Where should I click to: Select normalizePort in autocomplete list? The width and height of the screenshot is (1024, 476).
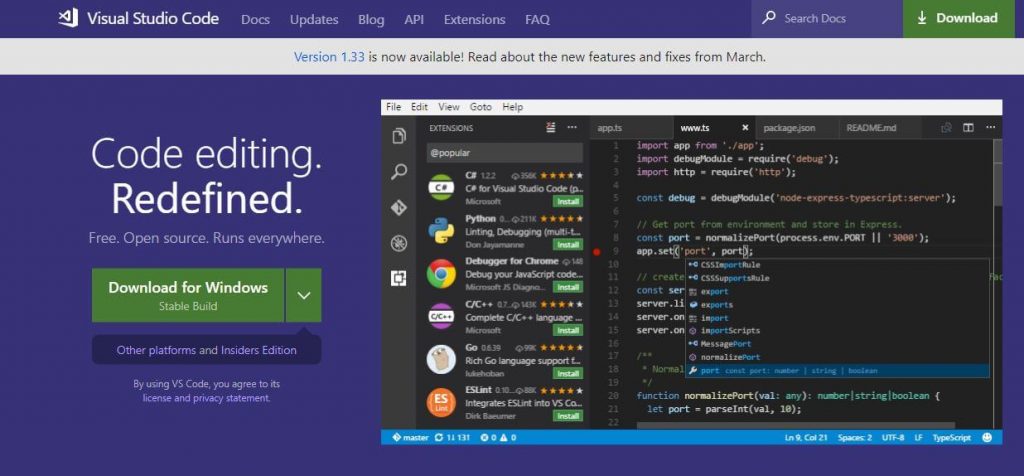pyautogui.click(x=837, y=357)
